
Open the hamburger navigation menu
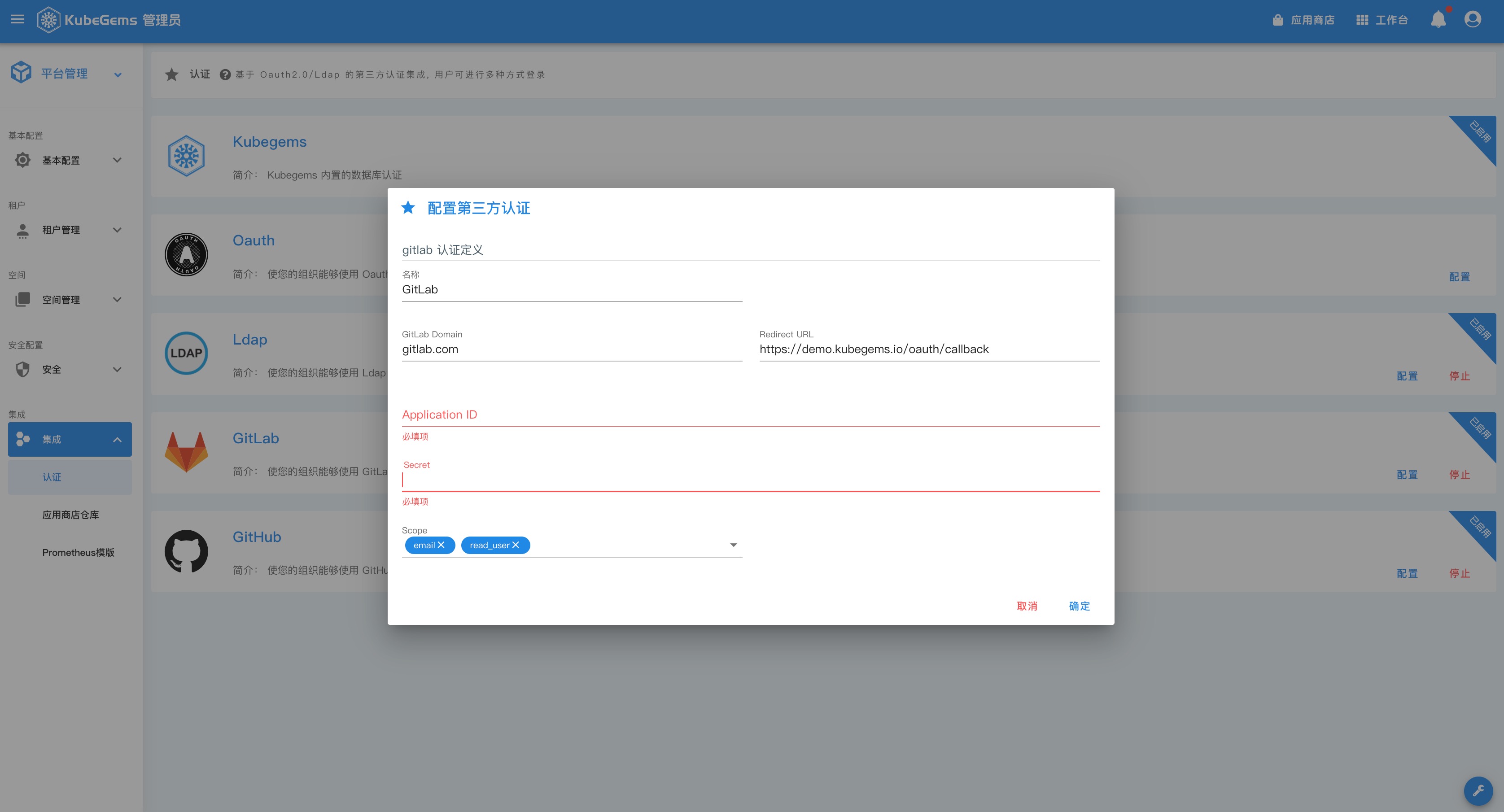pos(17,20)
